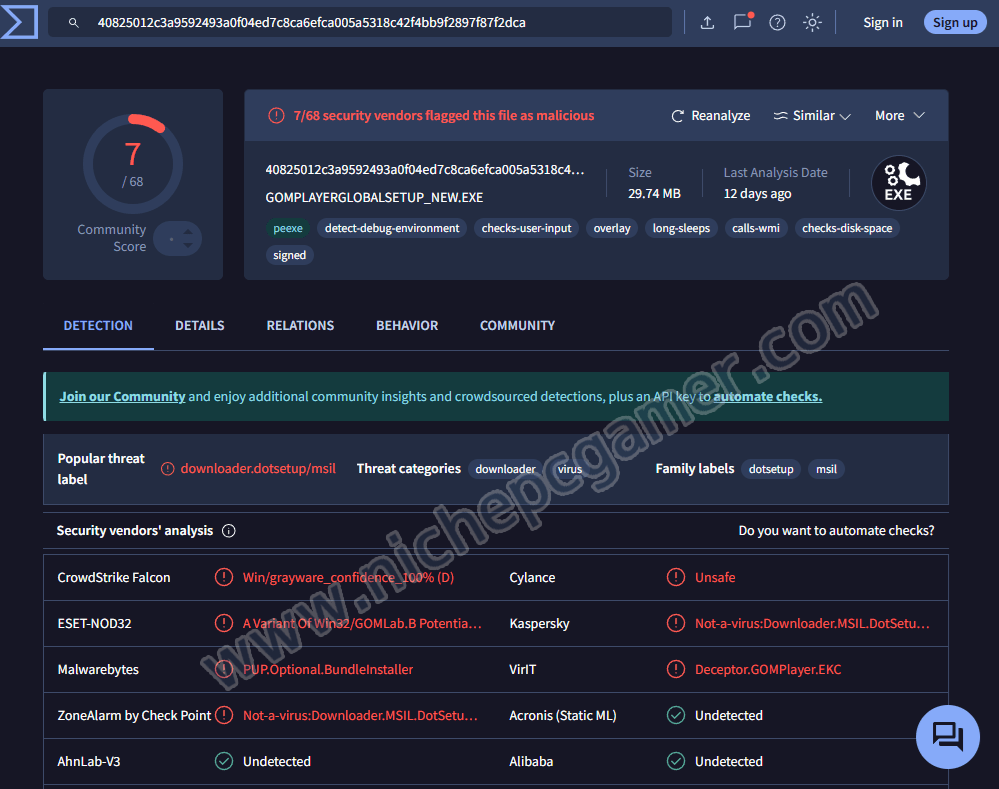Vote down the community score arrow
The image size is (999, 789).
pyautogui.click(x=188, y=245)
